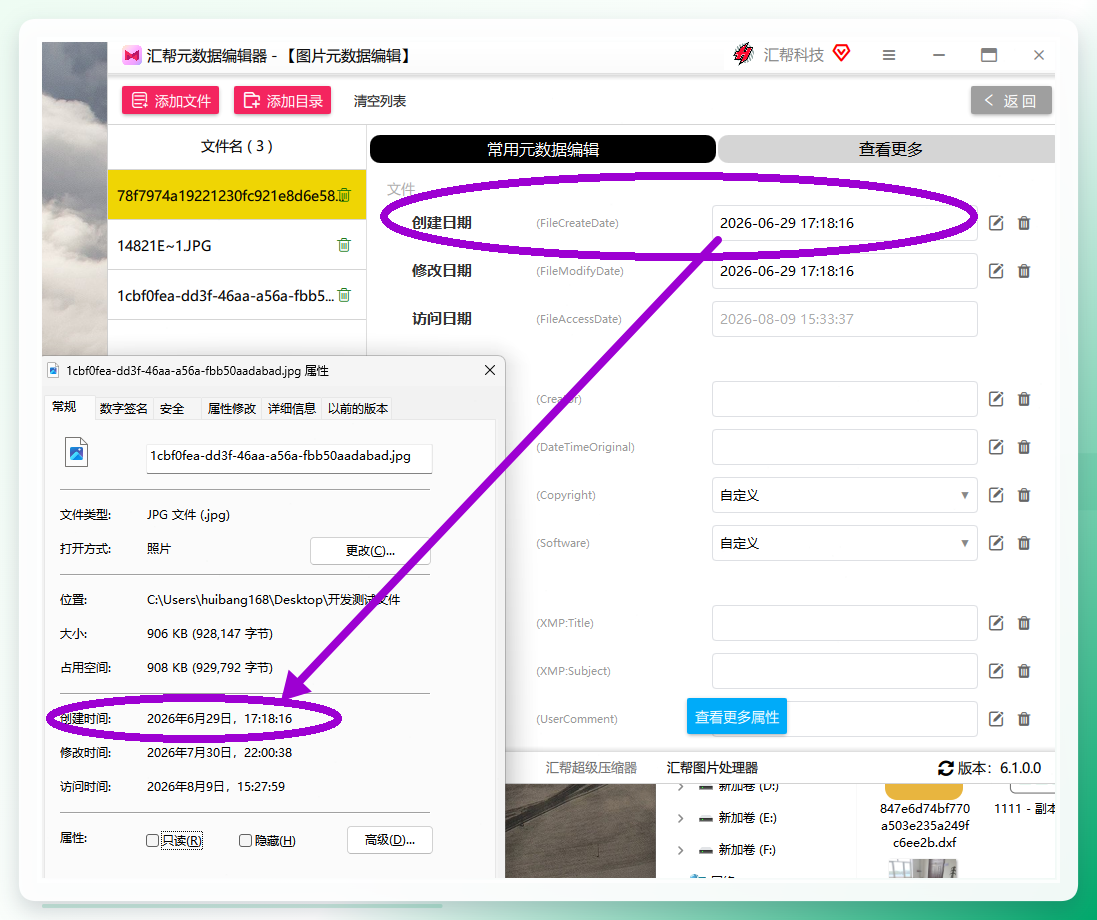Delete the FileModifyDate value with trash icon
The height and width of the screenshot is (920, 1097).
coord(1024,271)
